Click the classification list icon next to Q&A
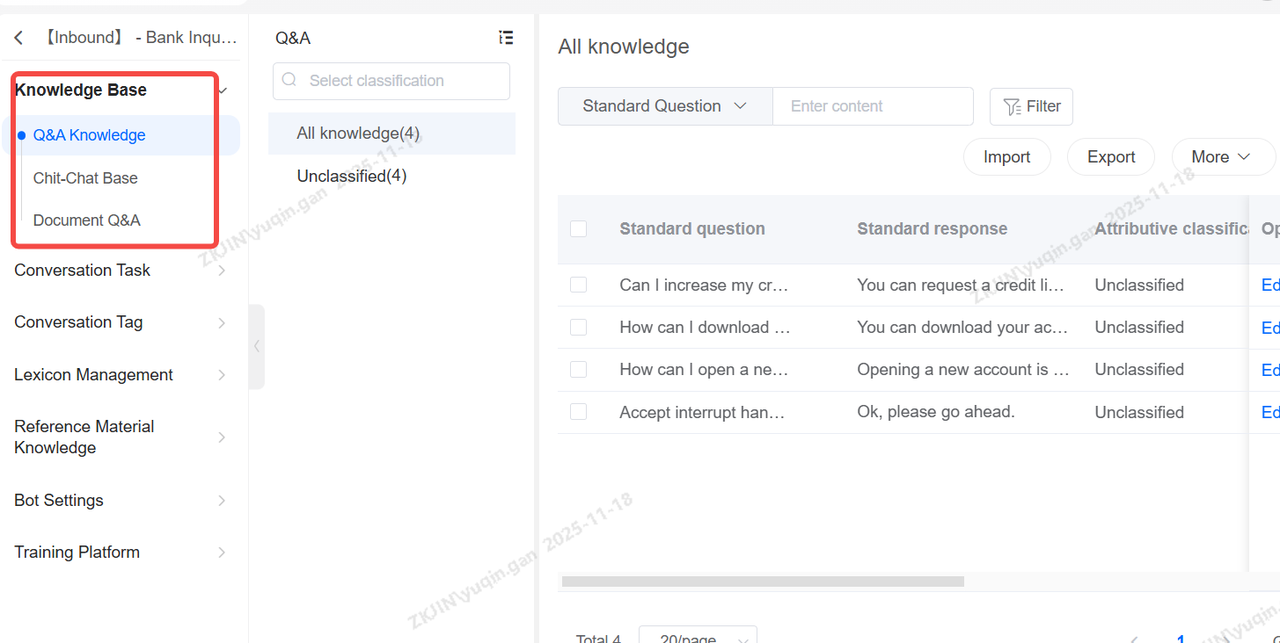This screenshot has height=643, width=1280. pyautogui.click(x=506, y=38)
